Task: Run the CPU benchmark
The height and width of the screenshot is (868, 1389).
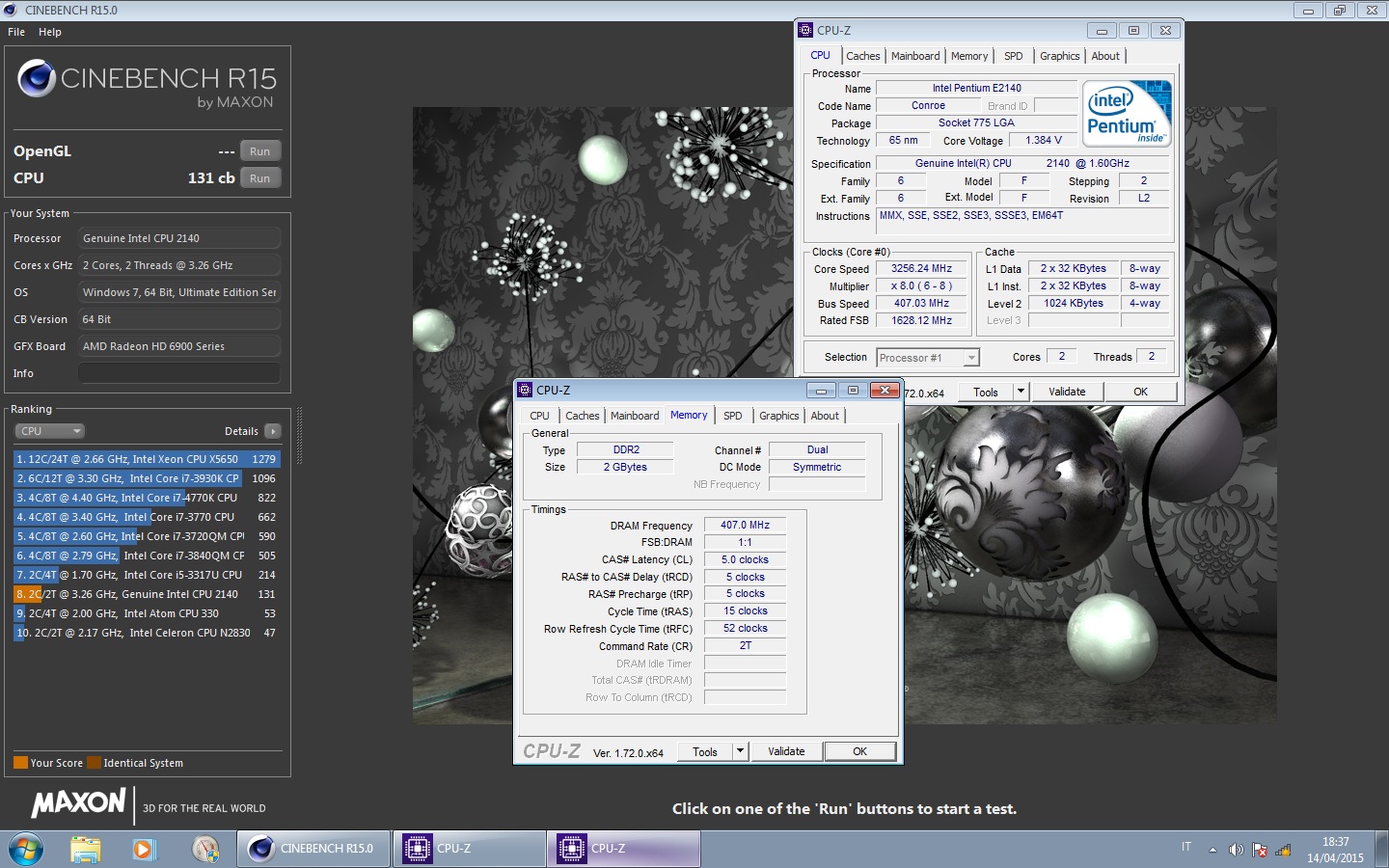Action: click(259, 178)
